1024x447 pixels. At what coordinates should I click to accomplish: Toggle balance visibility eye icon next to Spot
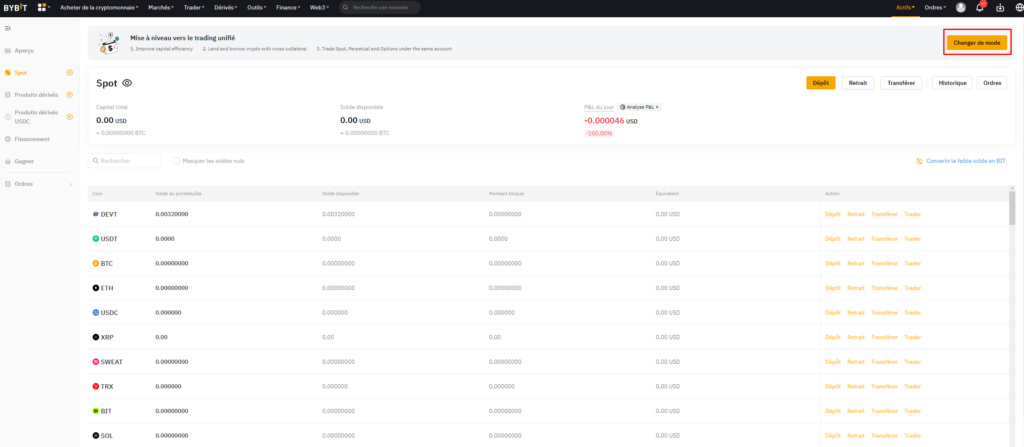pos(127,83)
